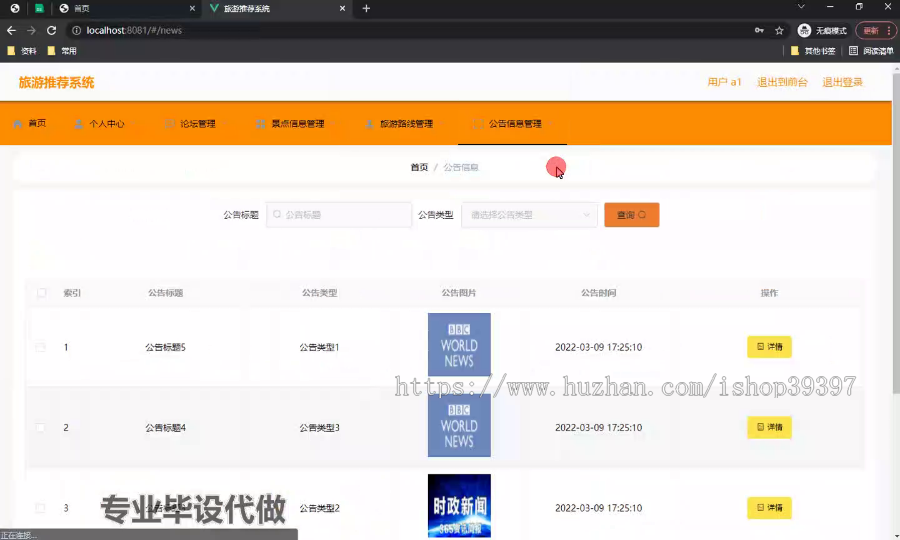The height and width of the screenshot is (540, 900).
Task: Go forward with the browser forward arrow
Action: 32,30
